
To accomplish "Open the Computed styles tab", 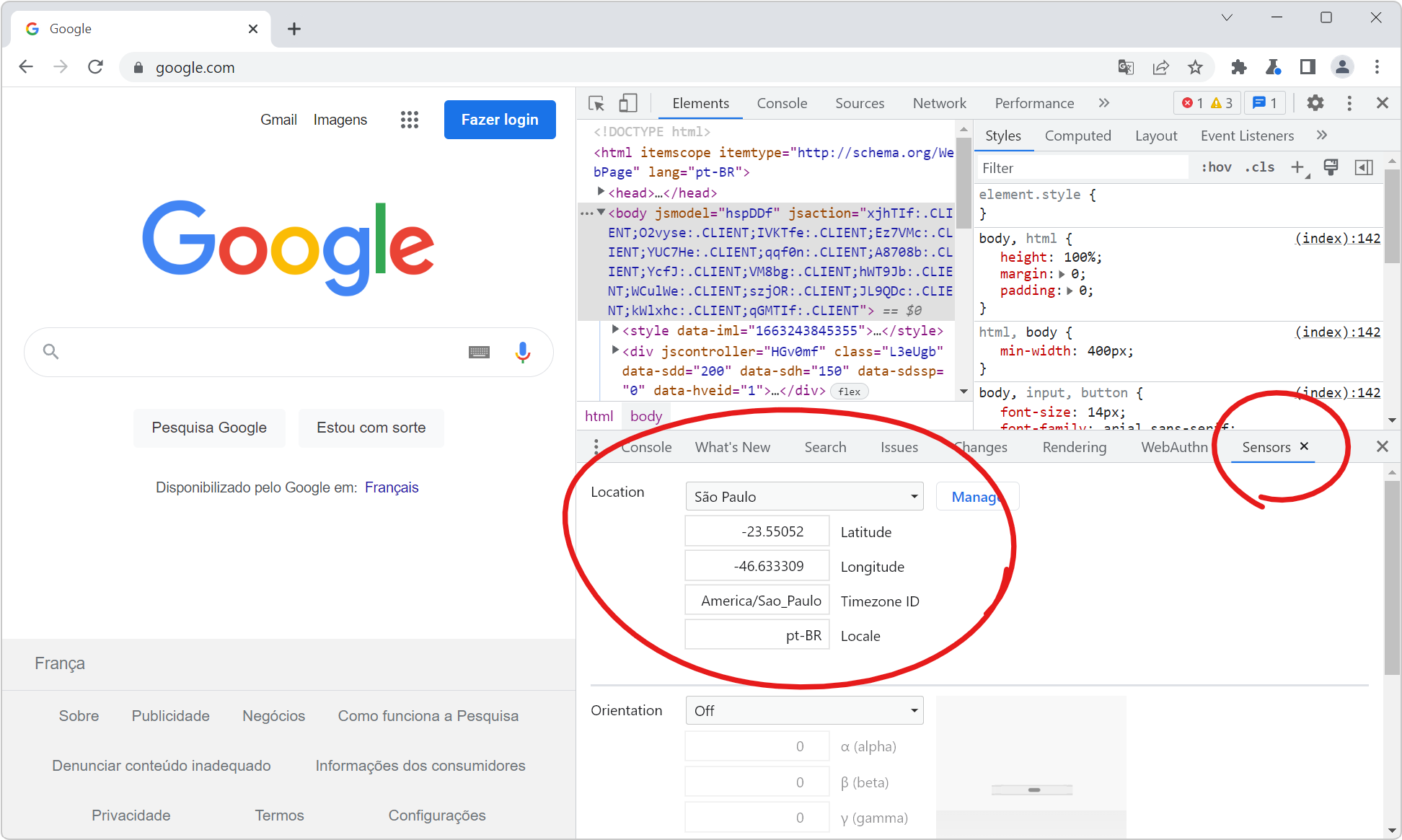I will tap(1077, 136).
